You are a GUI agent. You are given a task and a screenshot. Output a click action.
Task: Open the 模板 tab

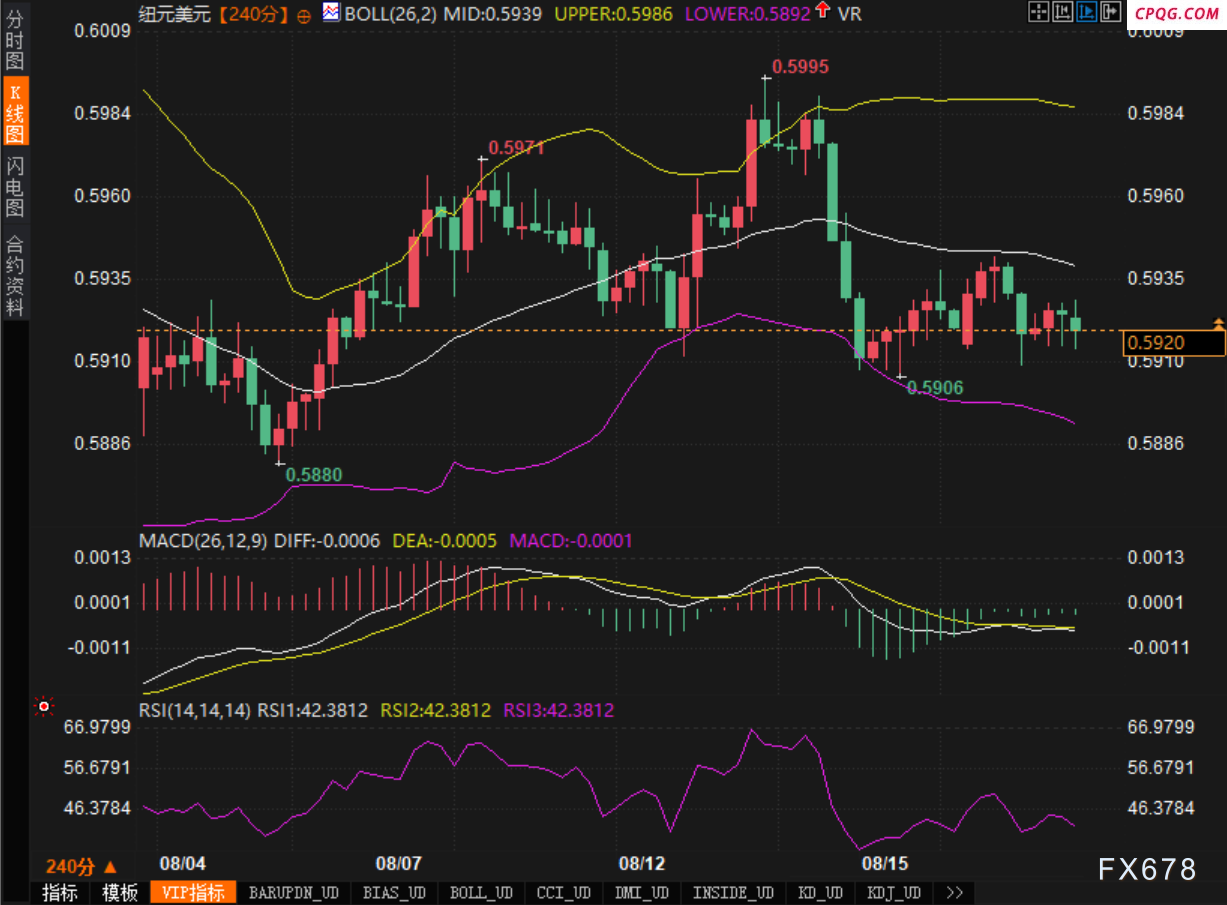click(x=119, y=893)
